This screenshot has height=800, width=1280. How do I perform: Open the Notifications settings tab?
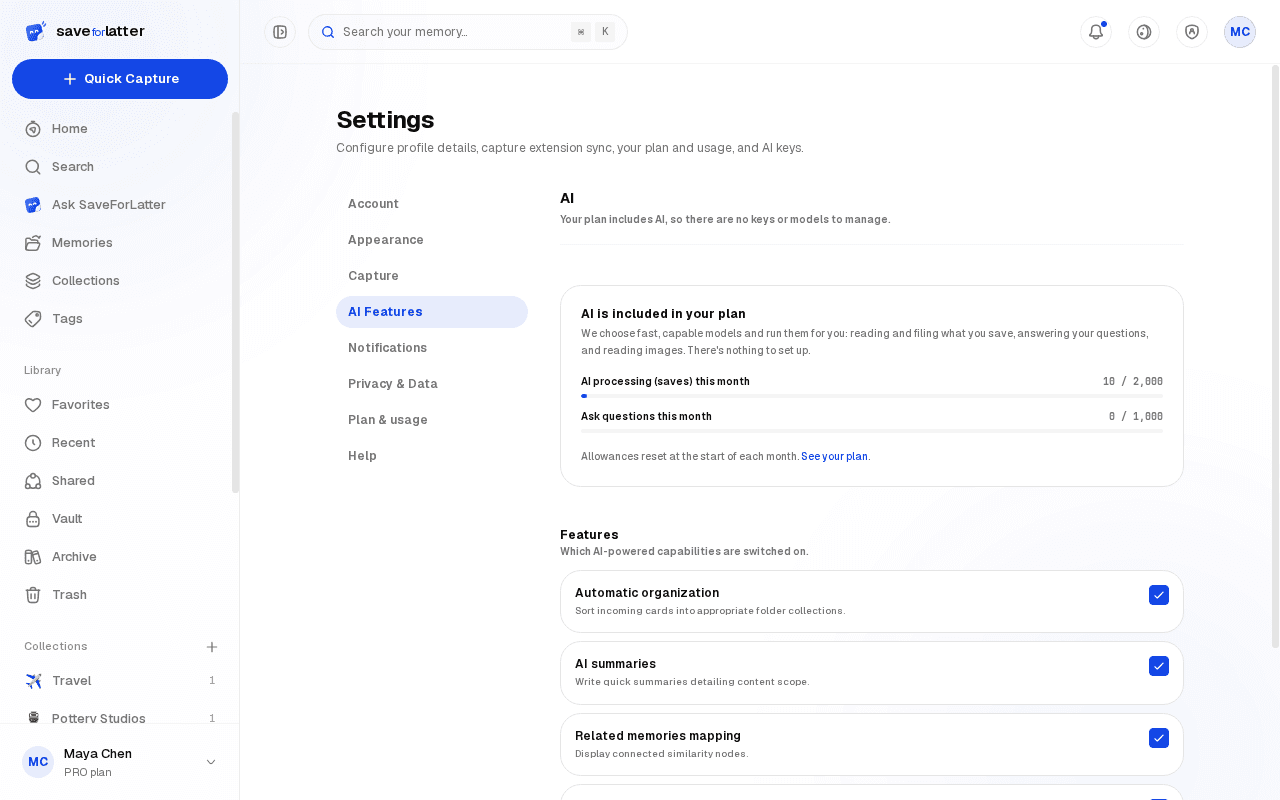432,348
